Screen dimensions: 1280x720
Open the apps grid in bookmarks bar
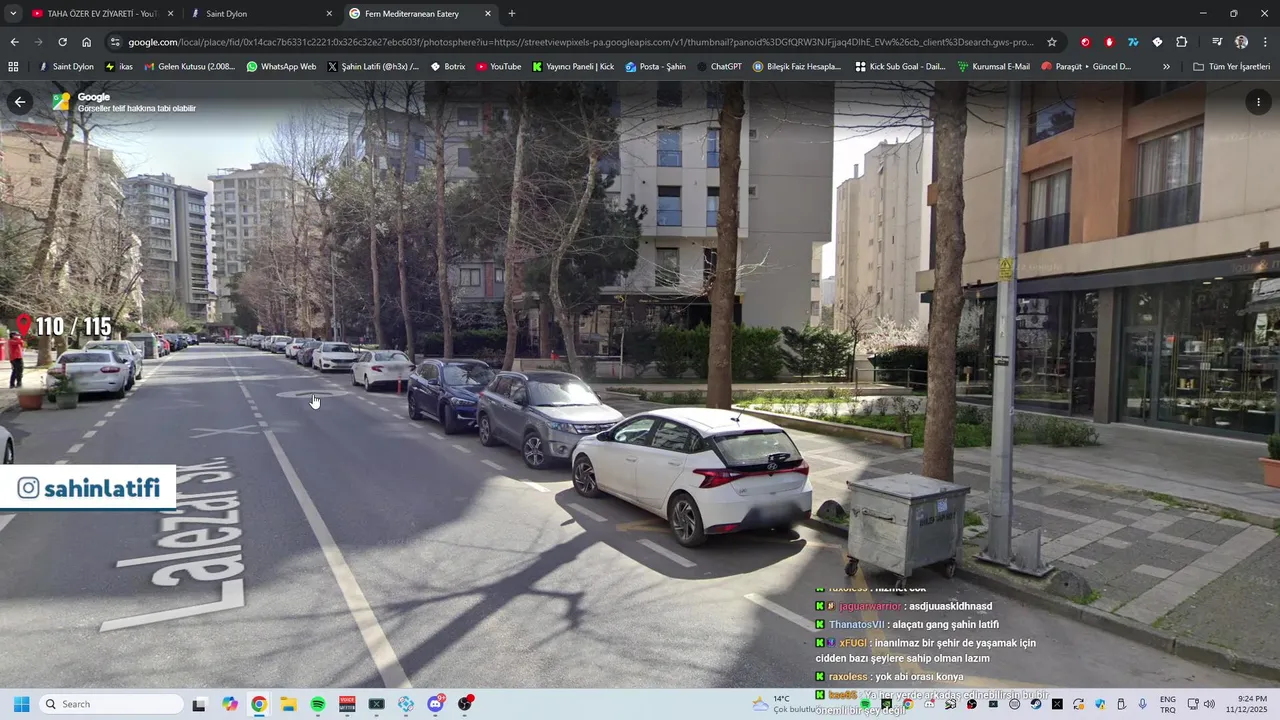pyautogui.click(x=13, y=67)
